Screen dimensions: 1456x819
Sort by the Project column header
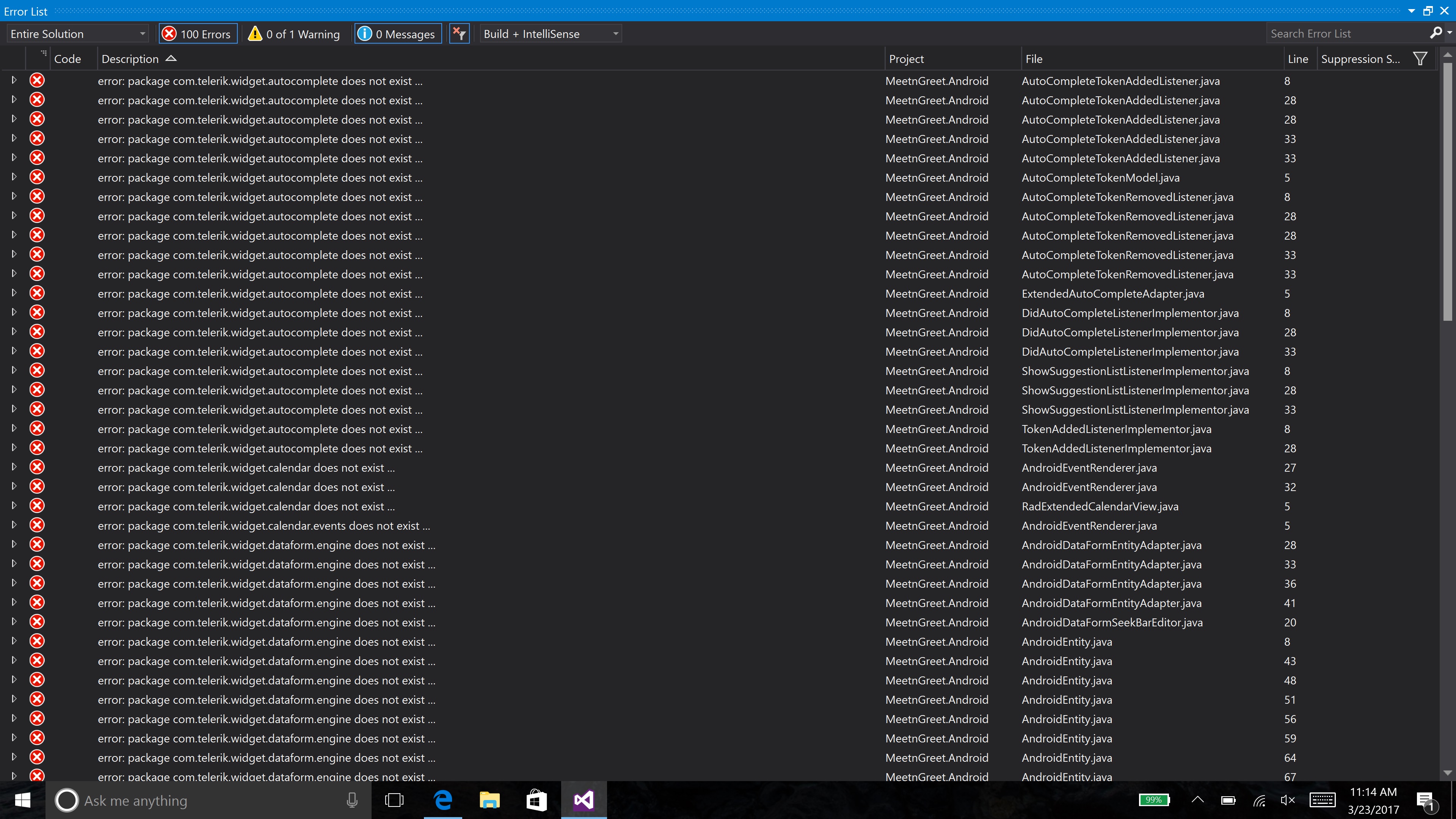pos(906,59)
